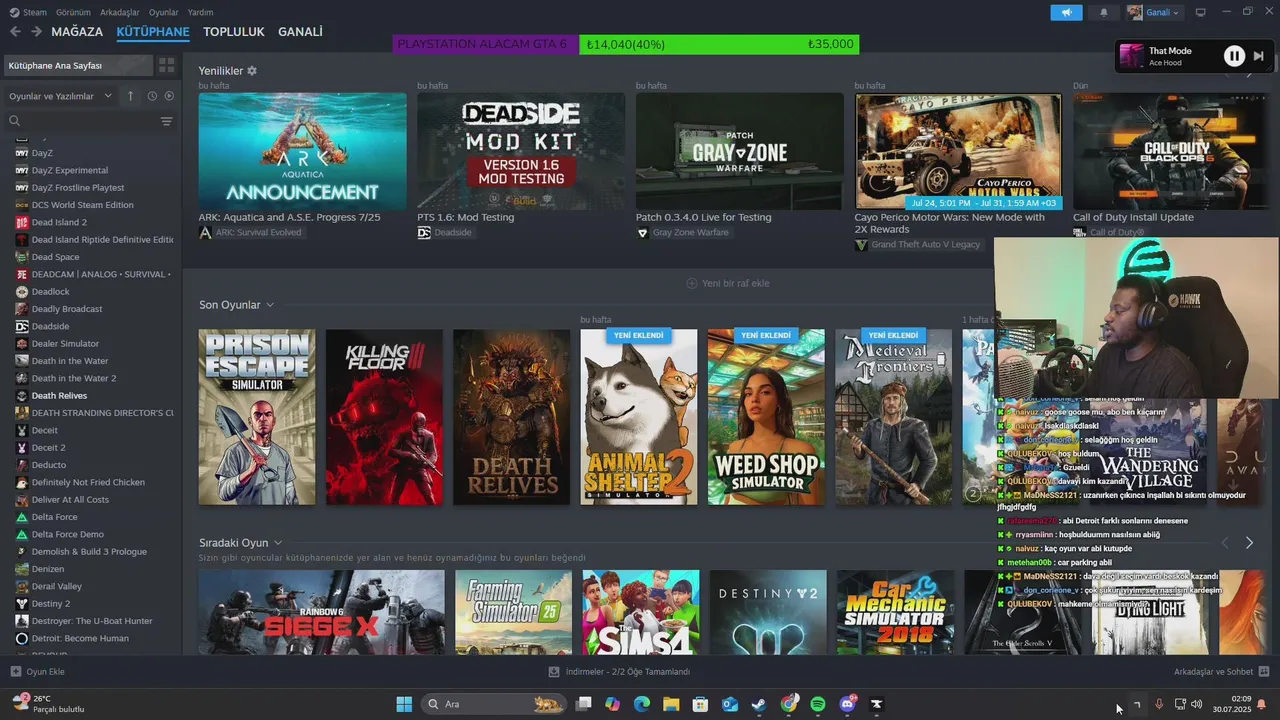The height and width of the screenshot is (720, 1280).
Task: Click the clock recent-activity filter icon
Action: [x=152, y=96]
